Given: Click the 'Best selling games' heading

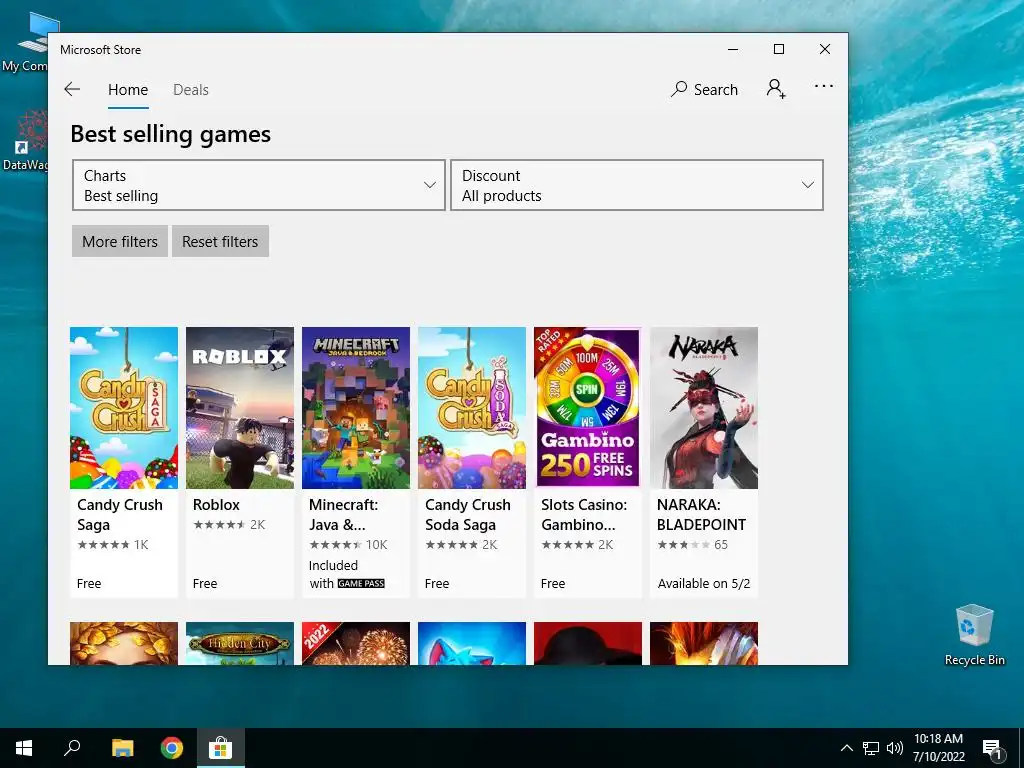Looking at the screenshot, I should tap(170, 134).
